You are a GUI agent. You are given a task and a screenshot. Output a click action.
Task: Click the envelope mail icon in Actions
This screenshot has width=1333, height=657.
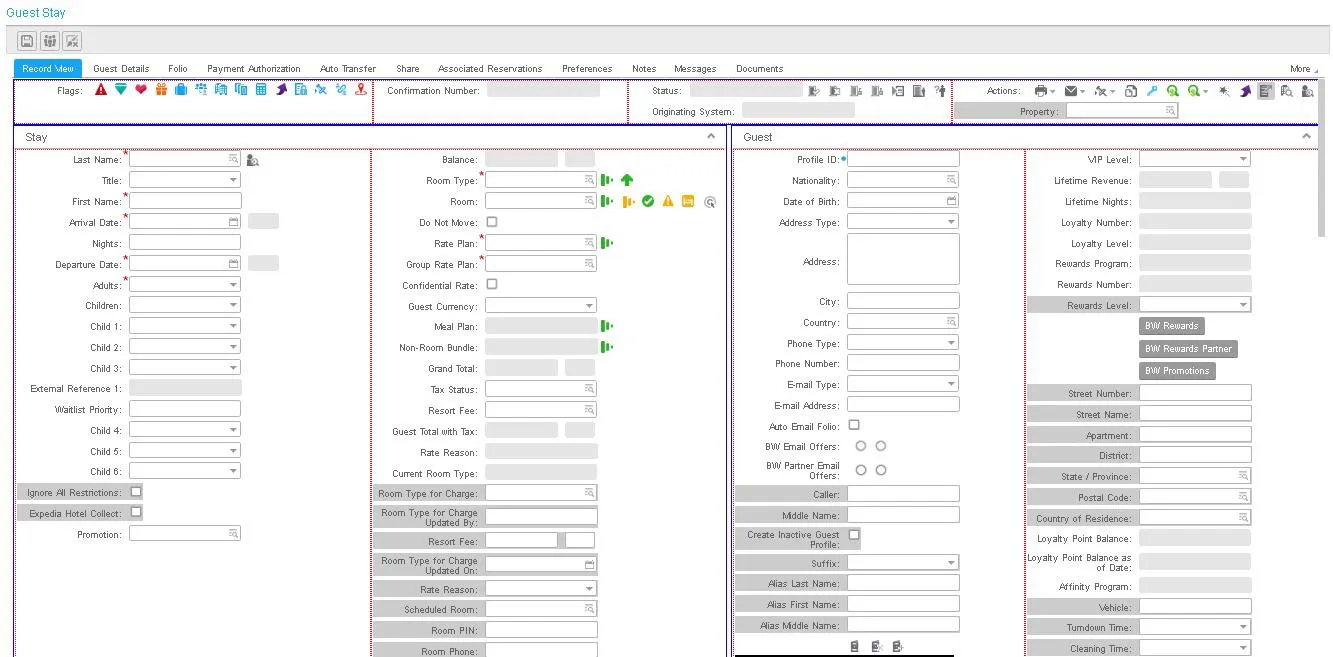1071,91
